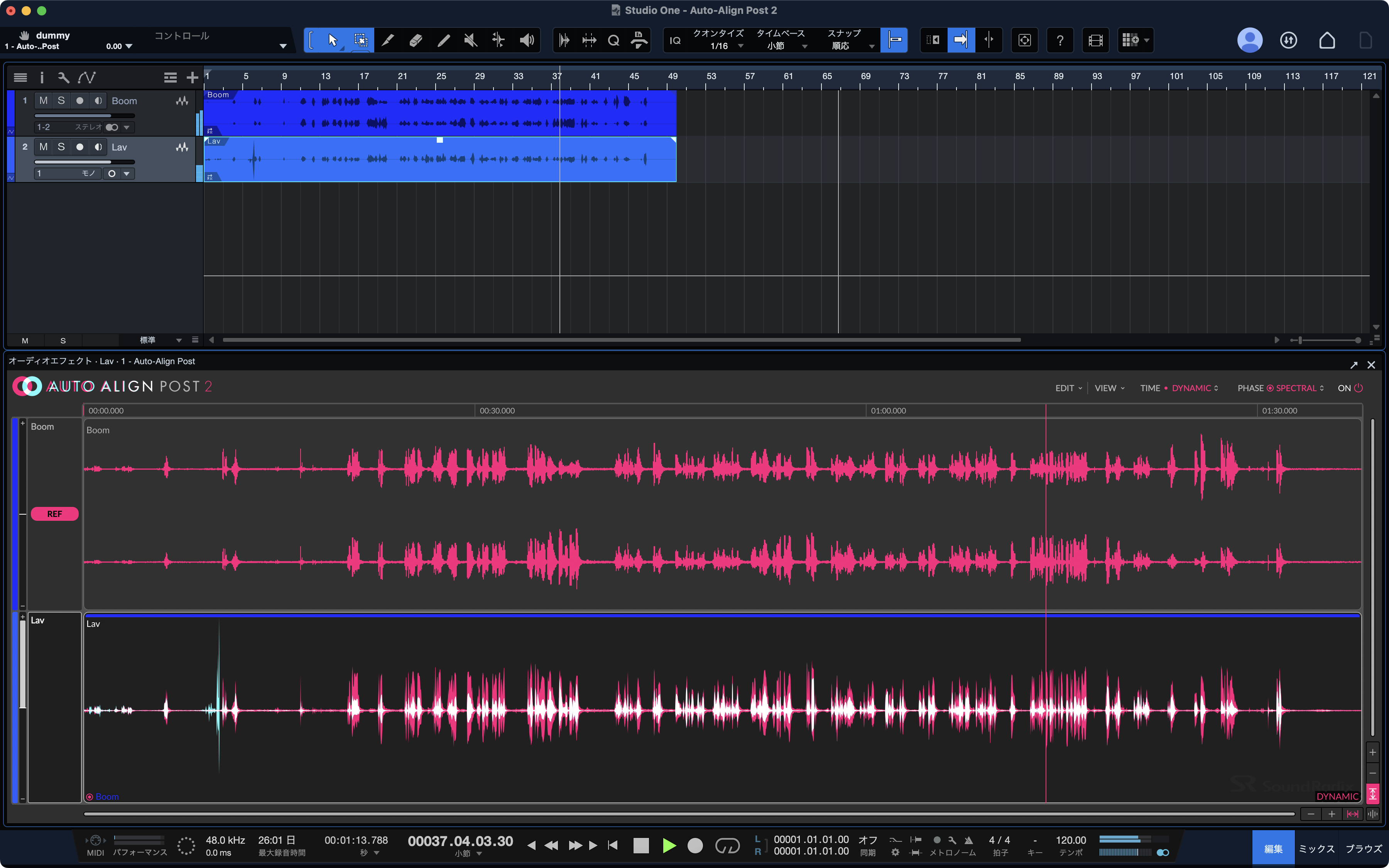Mute the Lav track
Image resolution: width=1389 pixels, height=868 pixels.
44,147
